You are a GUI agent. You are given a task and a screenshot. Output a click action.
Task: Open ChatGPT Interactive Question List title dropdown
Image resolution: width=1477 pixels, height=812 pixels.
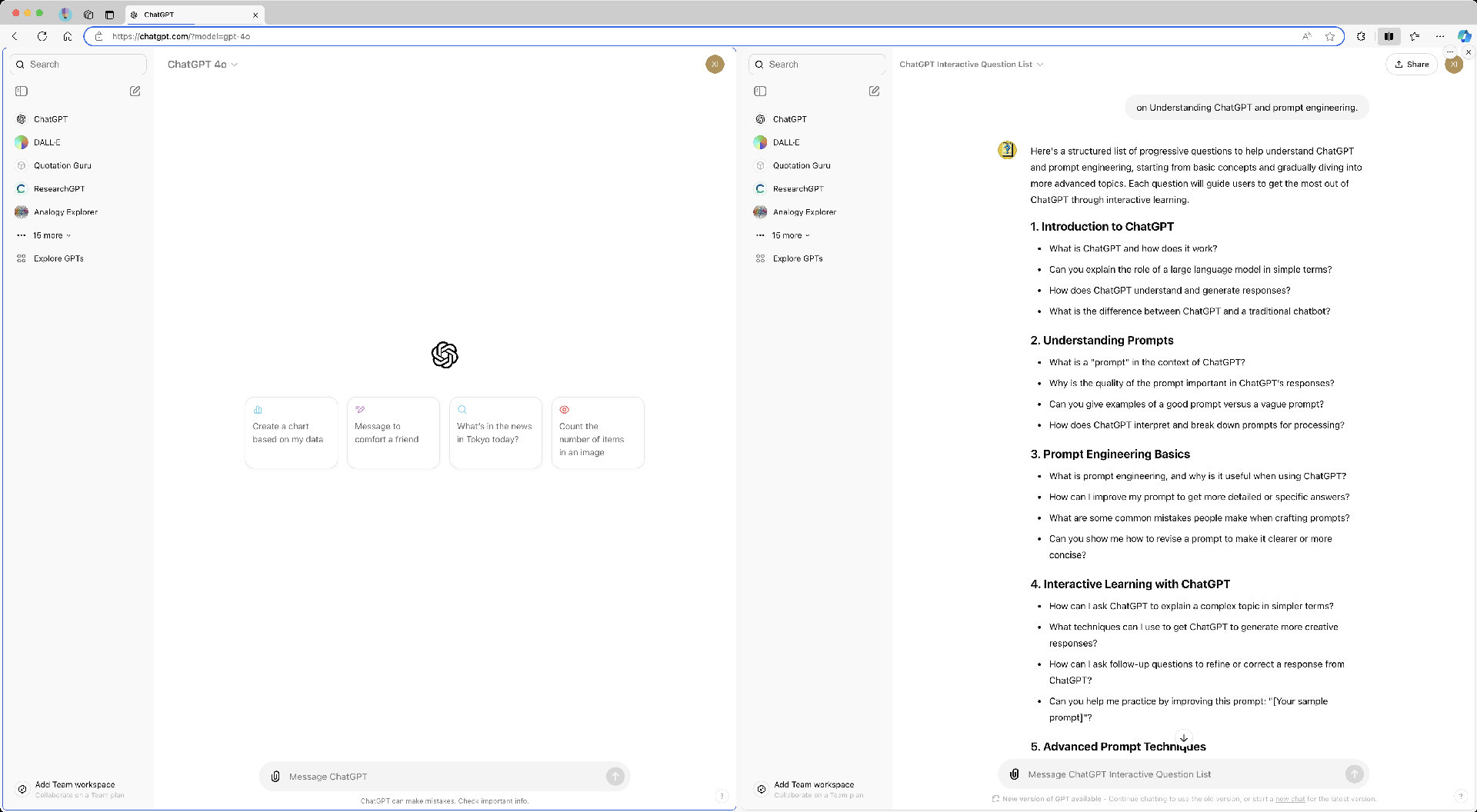(971, 65)
